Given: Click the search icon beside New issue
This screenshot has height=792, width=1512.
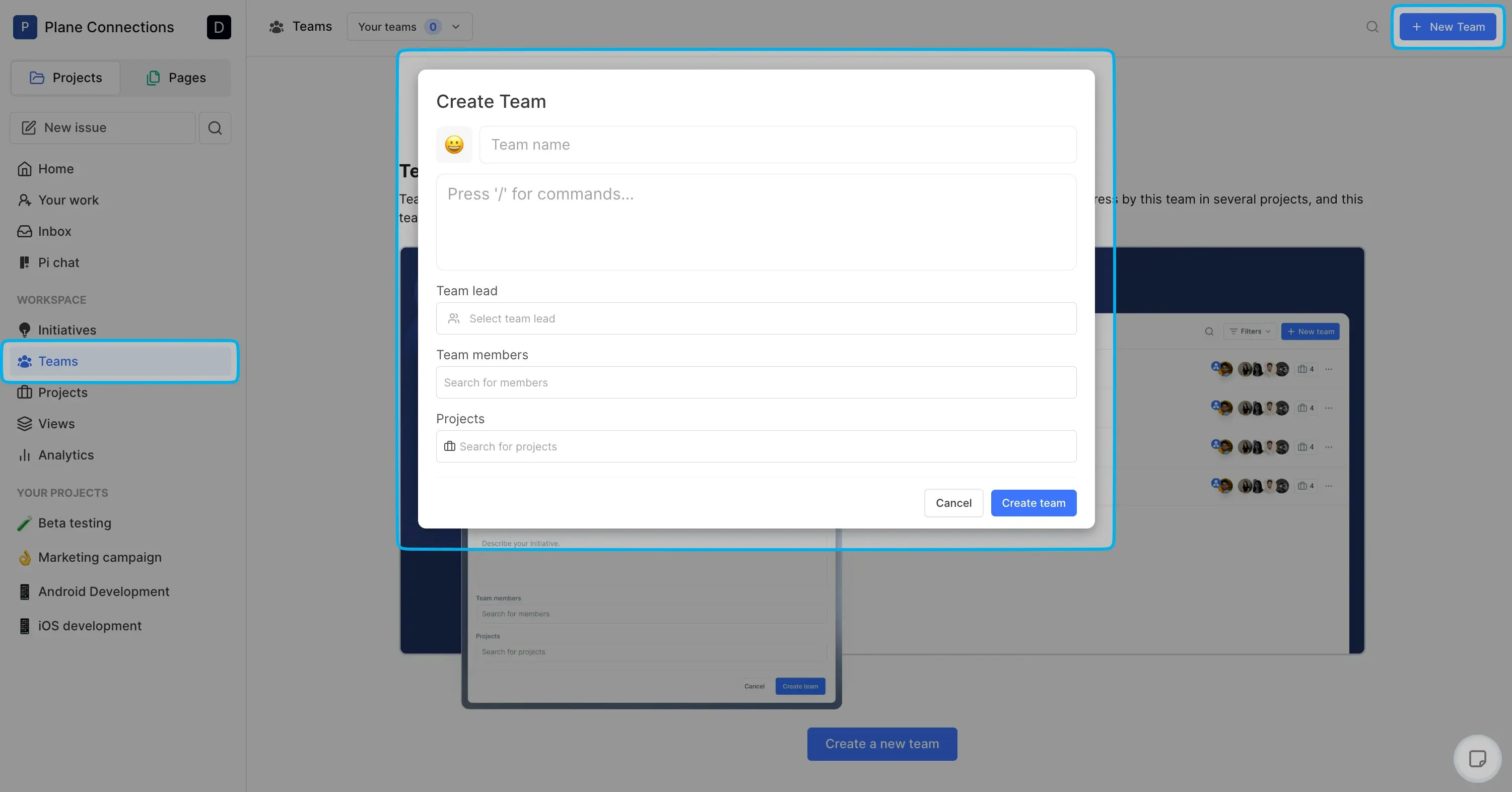Looking at the screenshot, I should point(215,127).
